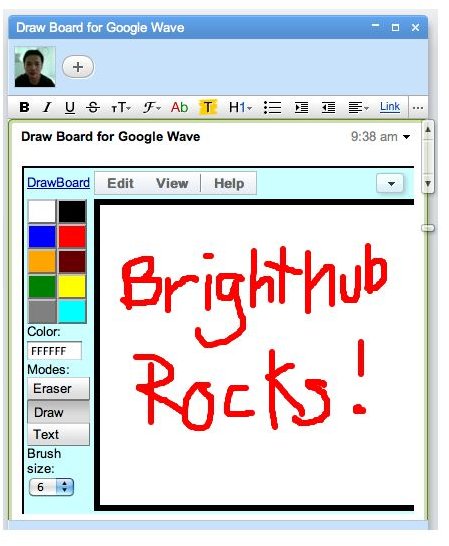Select the red color swatch
Image resolution: width=449 pixels, height=546 pixels.
click(x=72, y=236)
